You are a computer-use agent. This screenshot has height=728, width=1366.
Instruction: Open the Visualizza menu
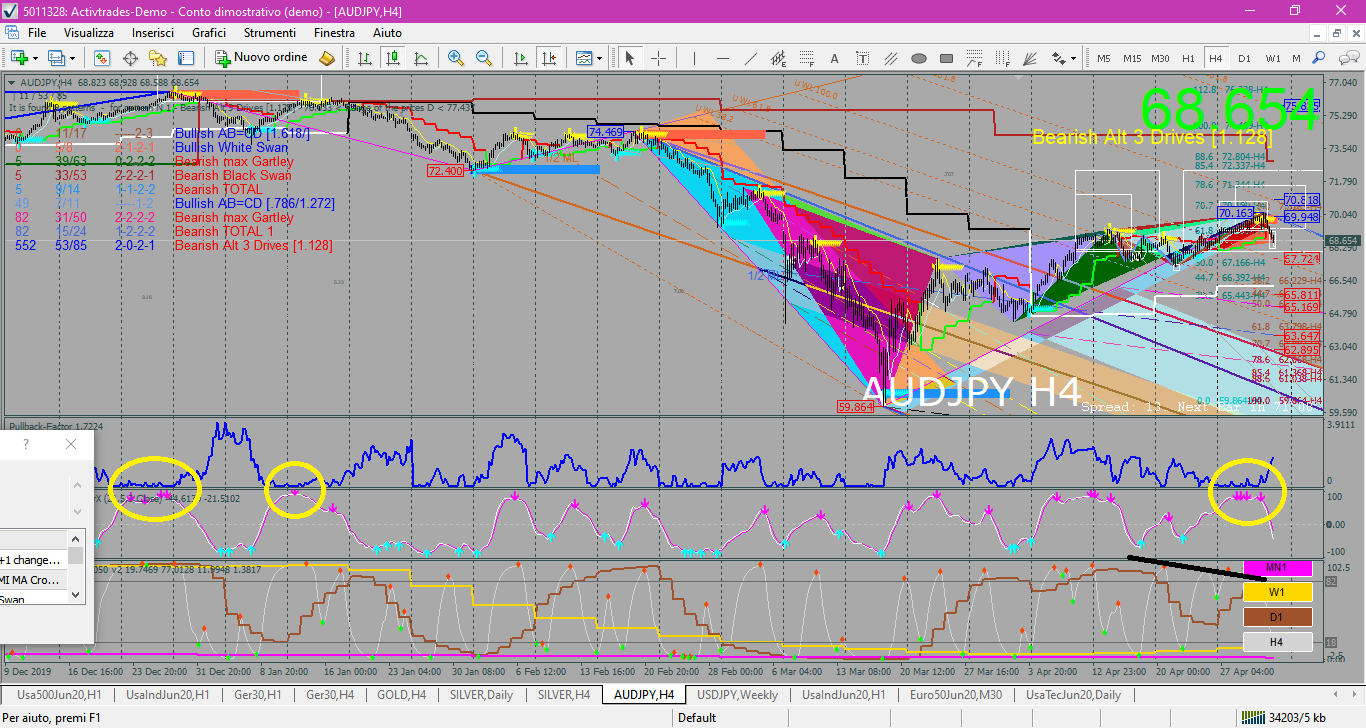point(89,33)
